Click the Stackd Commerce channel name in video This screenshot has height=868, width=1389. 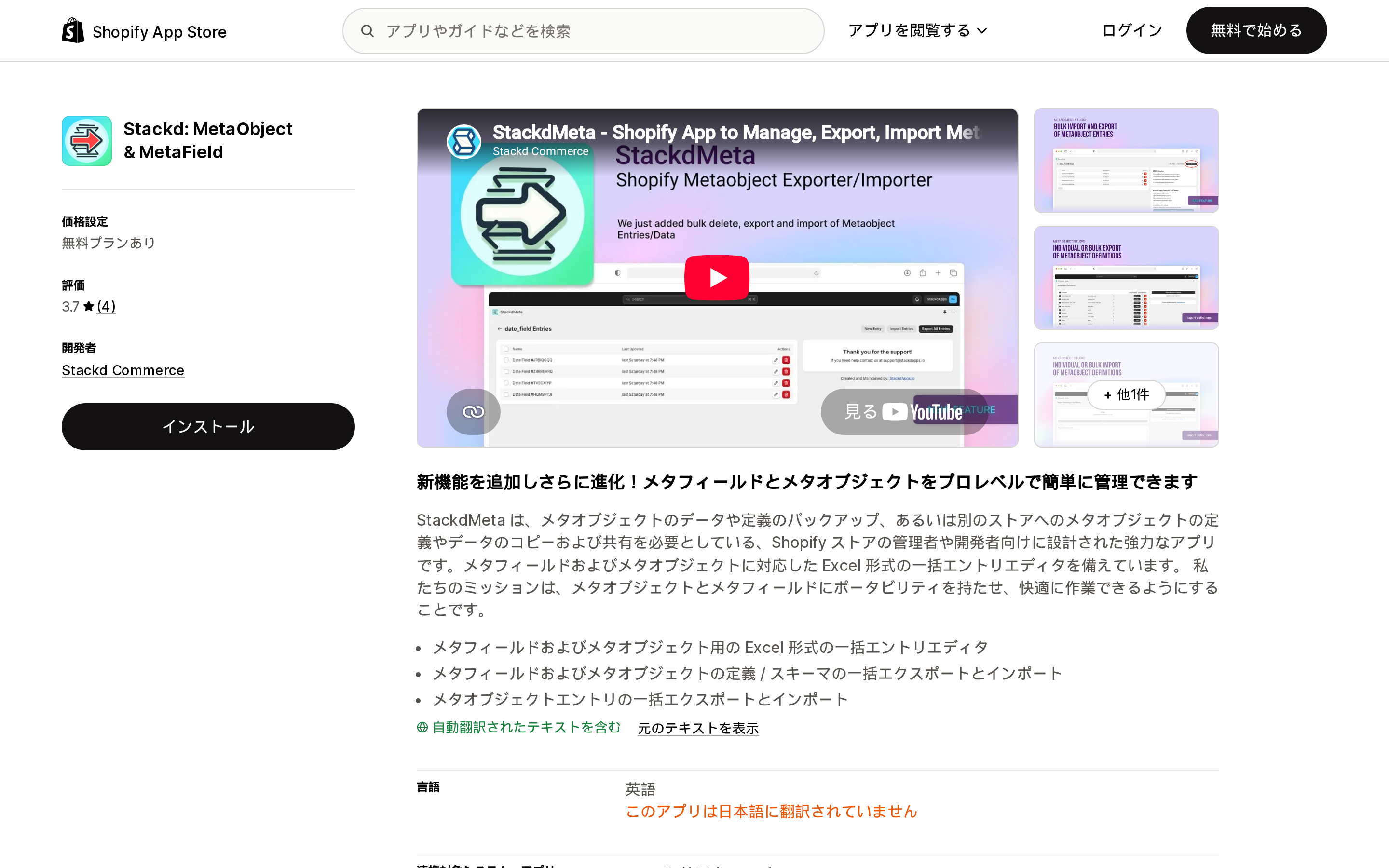[x=540, y=151]
